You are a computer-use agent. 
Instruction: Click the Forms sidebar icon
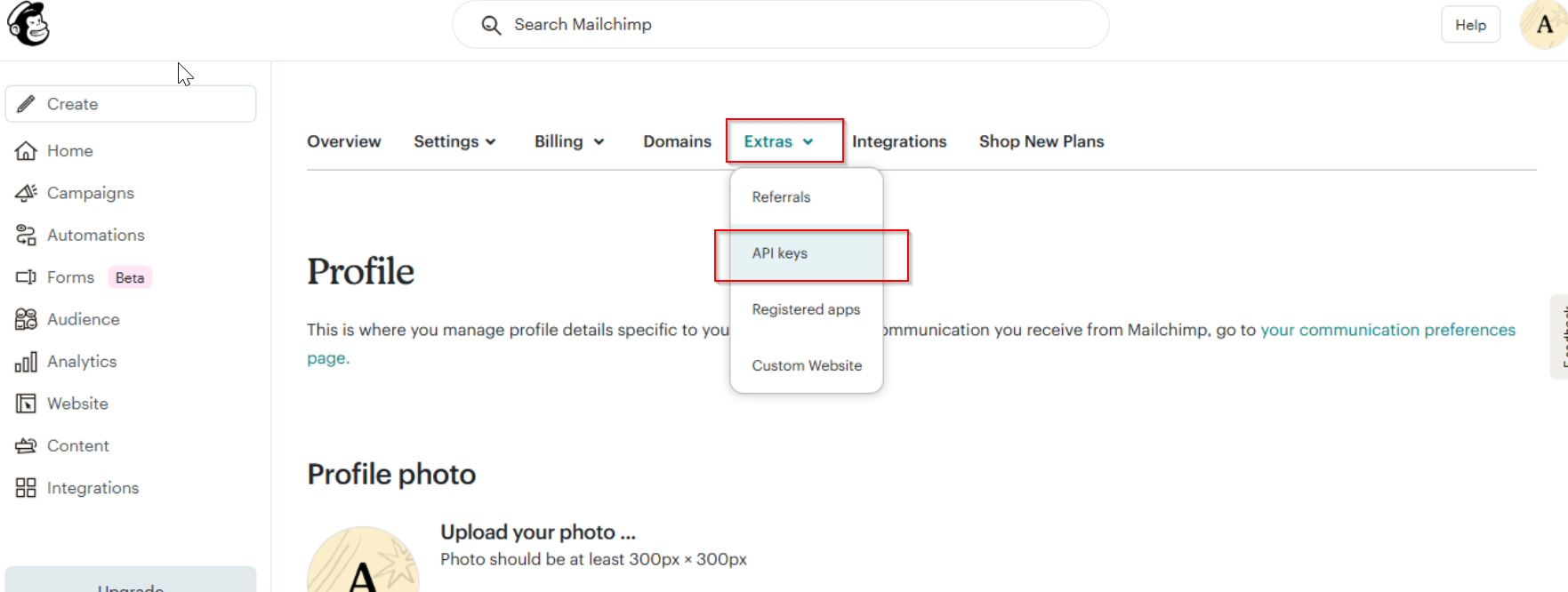(x=26, y=277)
